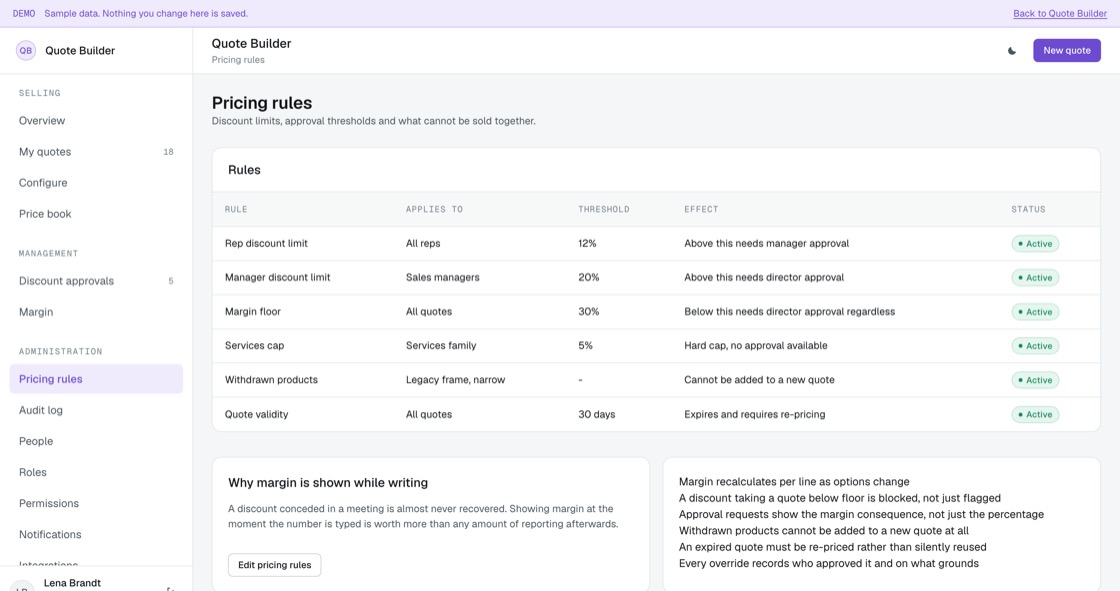Toggle dark mode moon icon
The height and width of the screenshot is (591, 1120).
pos(1011,51)
